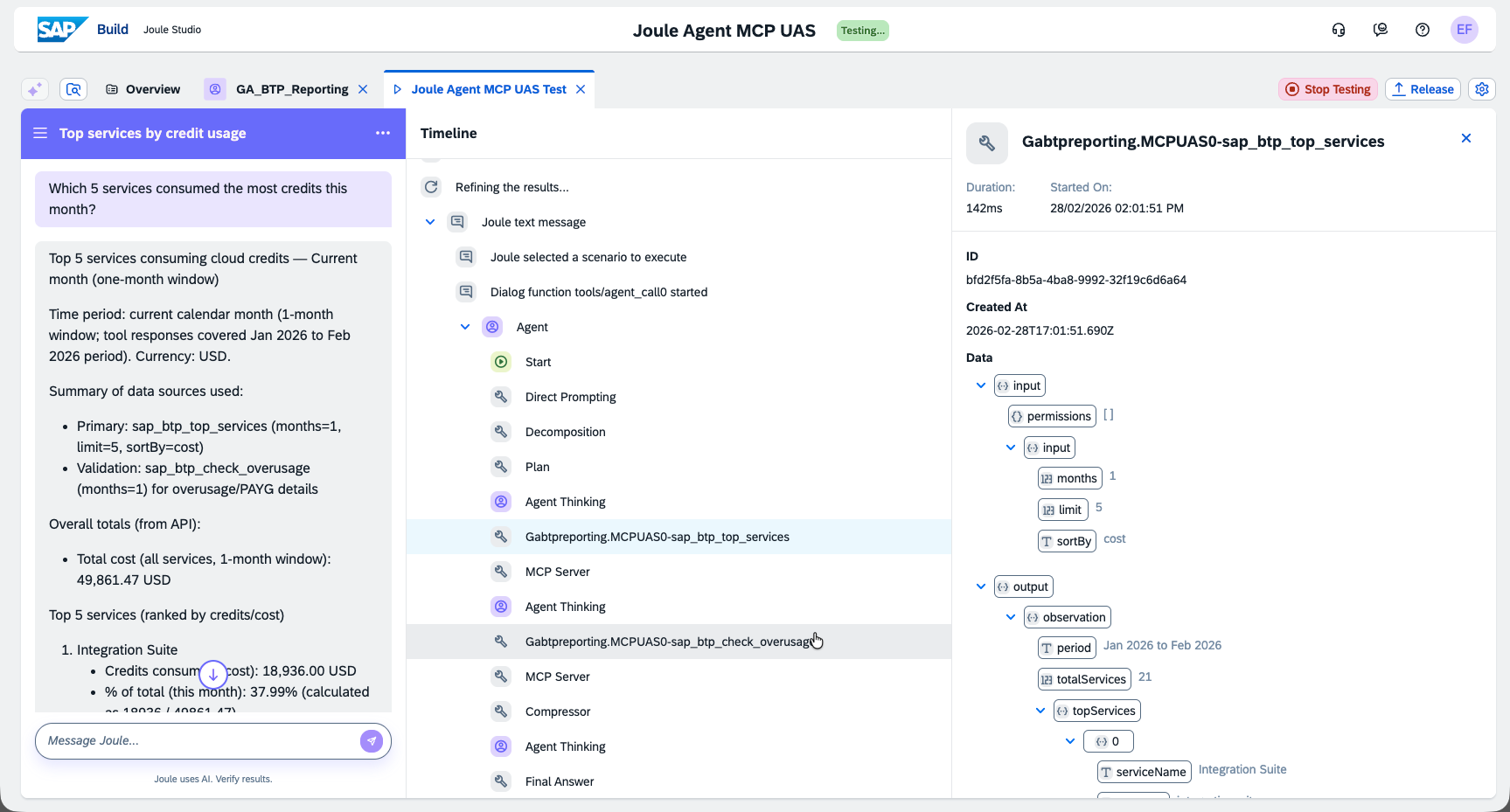This screenshot has width=1510, height=812.
Task: Click the months field tag
Action: tap(1069, 478)
